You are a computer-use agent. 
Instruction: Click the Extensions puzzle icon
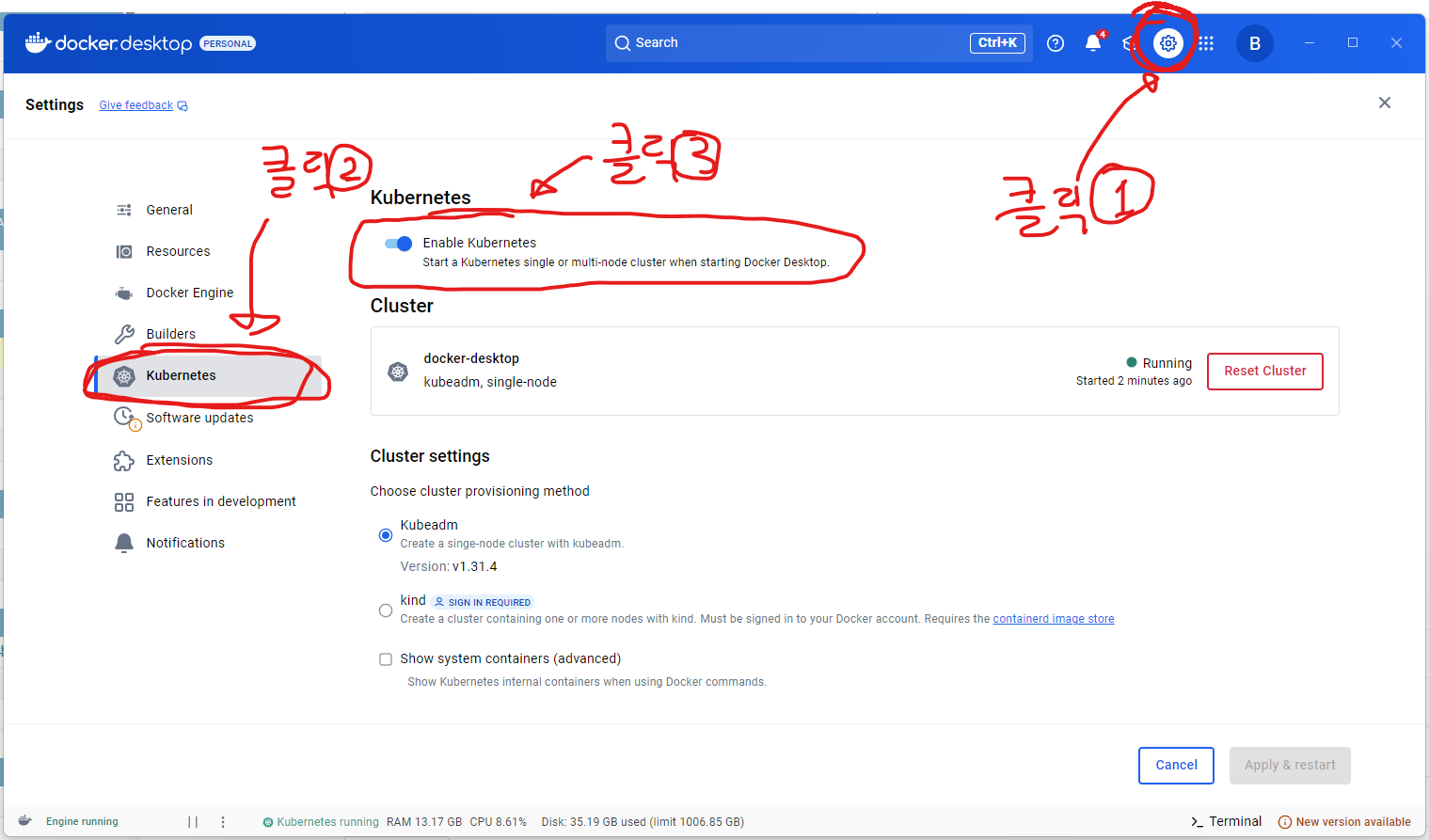pyautogui.click(x=124, y=461)
